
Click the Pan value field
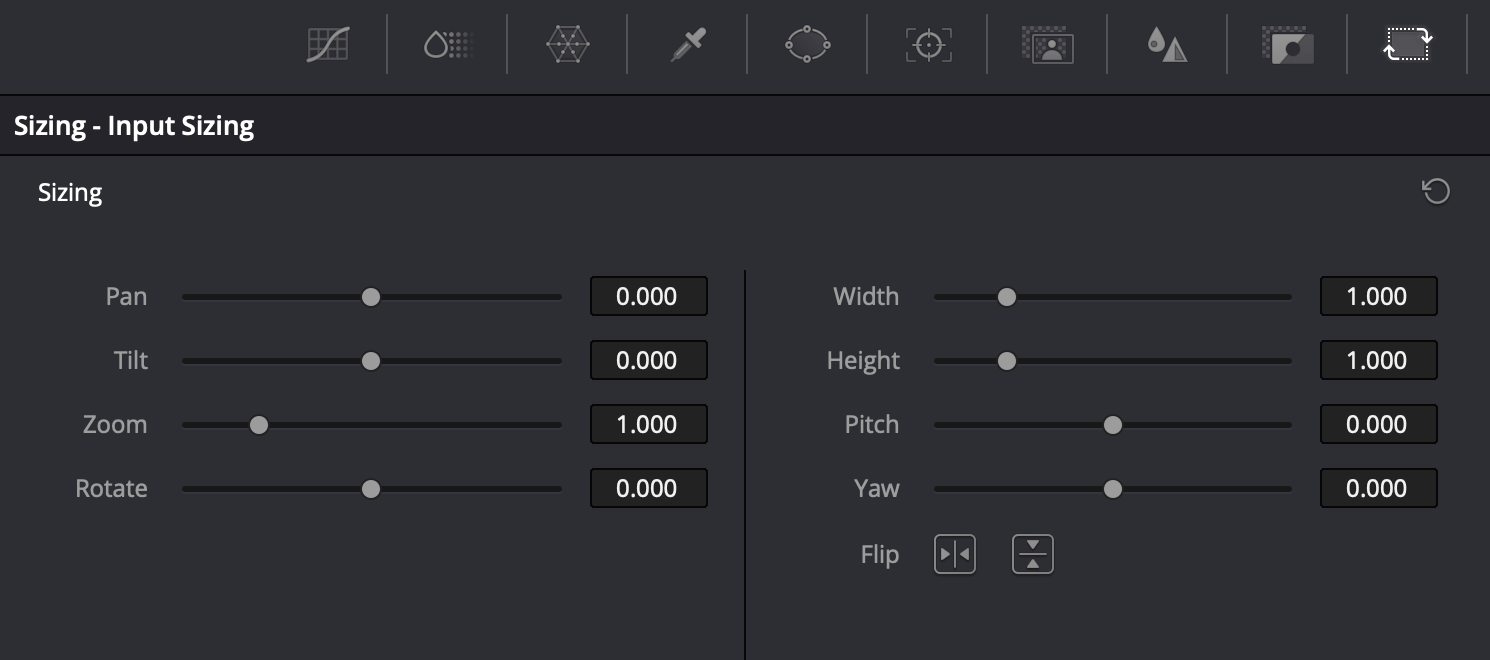[648, 296]
